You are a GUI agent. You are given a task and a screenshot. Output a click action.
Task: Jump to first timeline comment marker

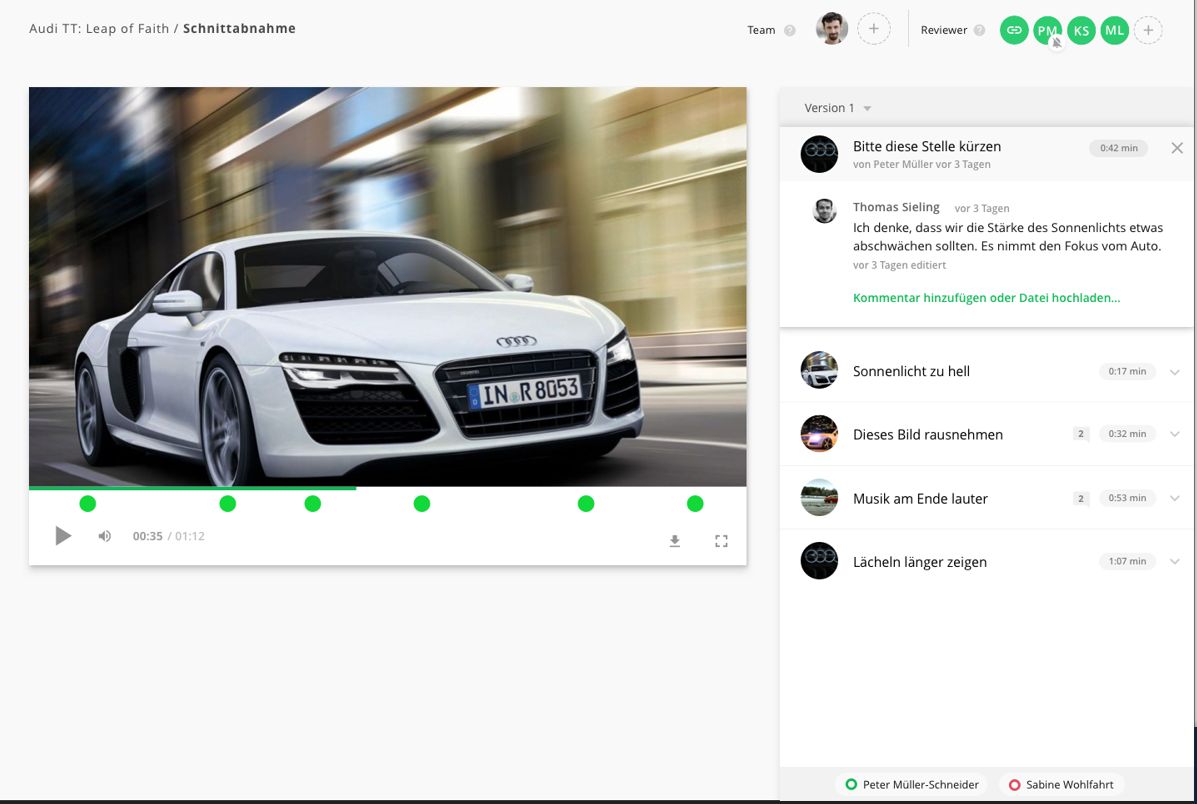88,504
